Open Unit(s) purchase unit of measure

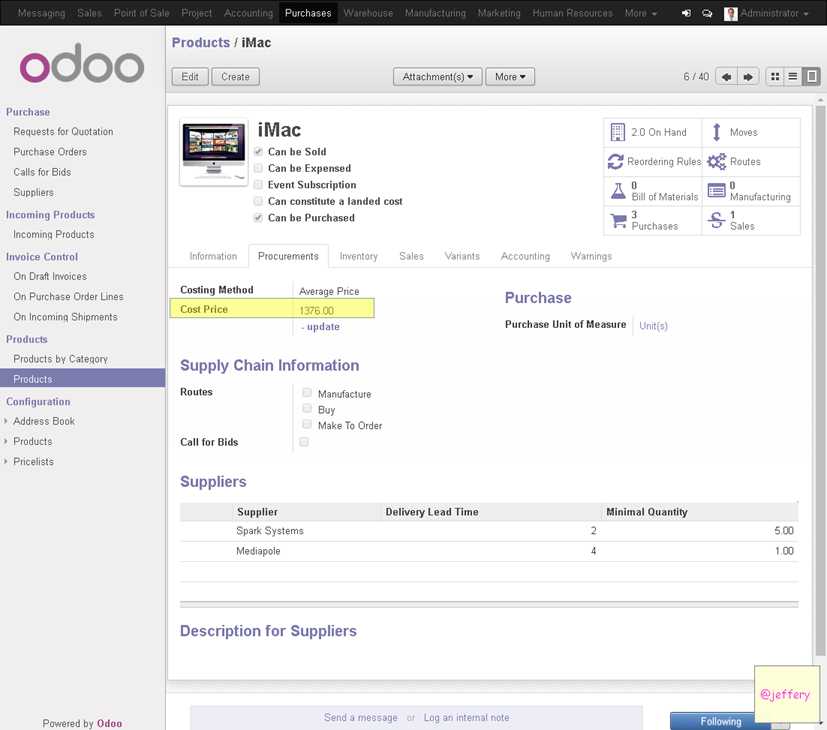coord(653,326)
